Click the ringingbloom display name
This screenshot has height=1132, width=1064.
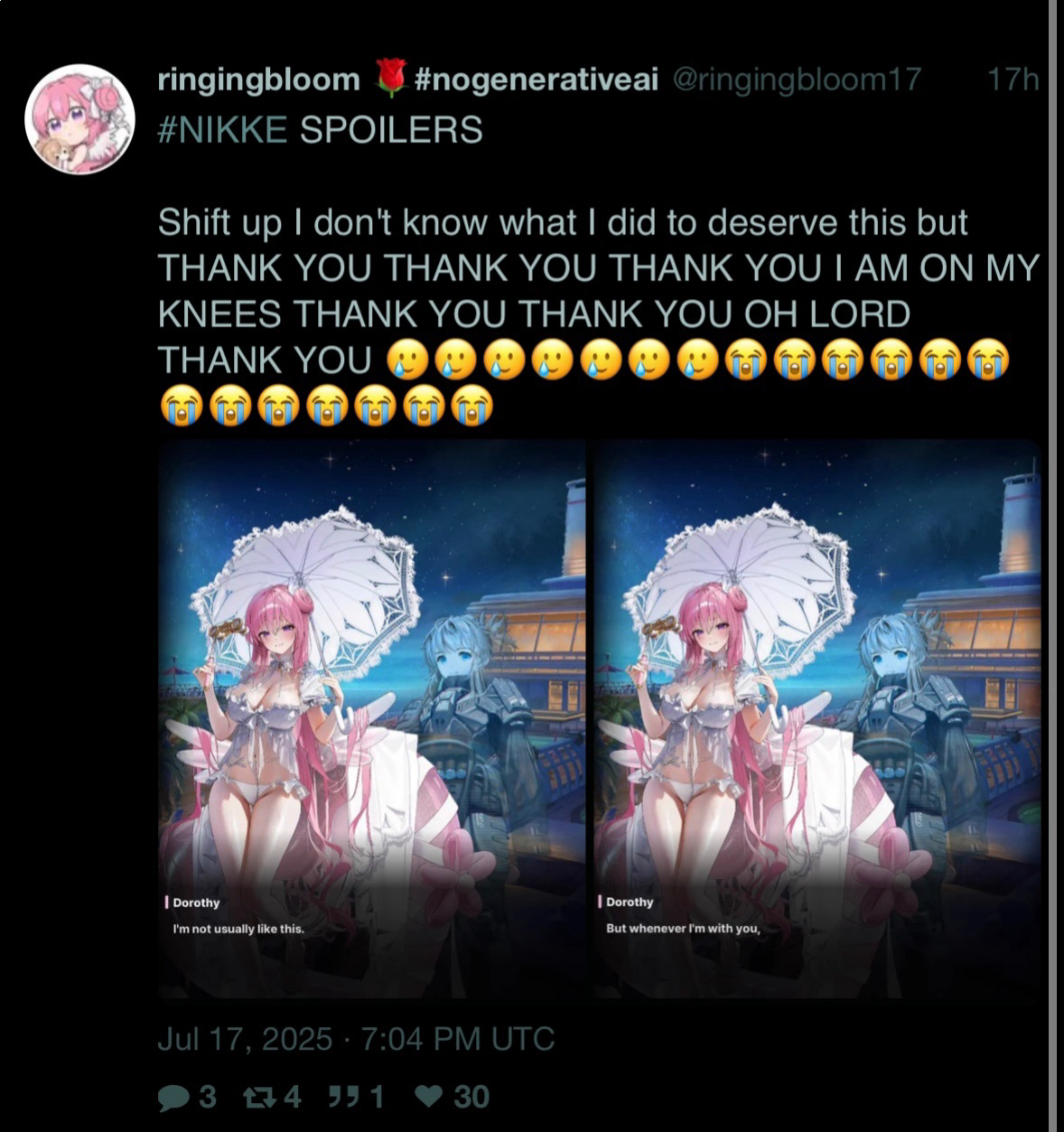click(259, 80)
